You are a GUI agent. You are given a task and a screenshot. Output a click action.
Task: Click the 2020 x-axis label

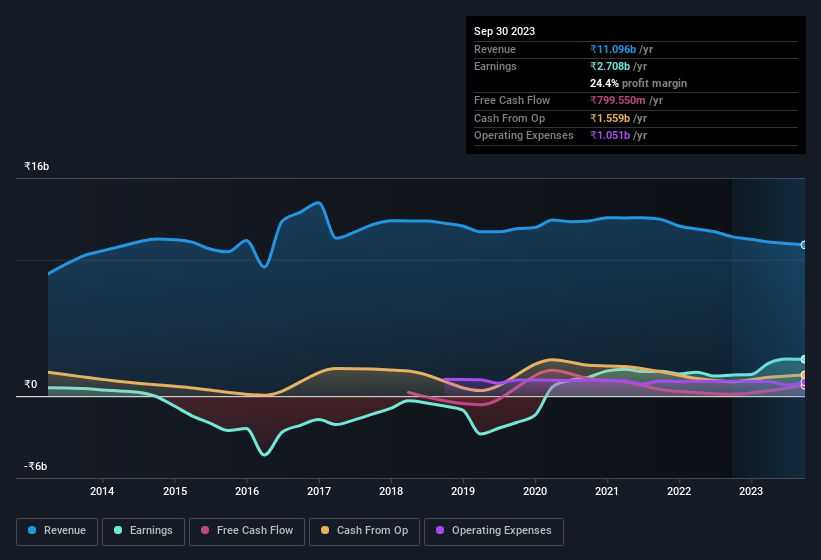535,491
